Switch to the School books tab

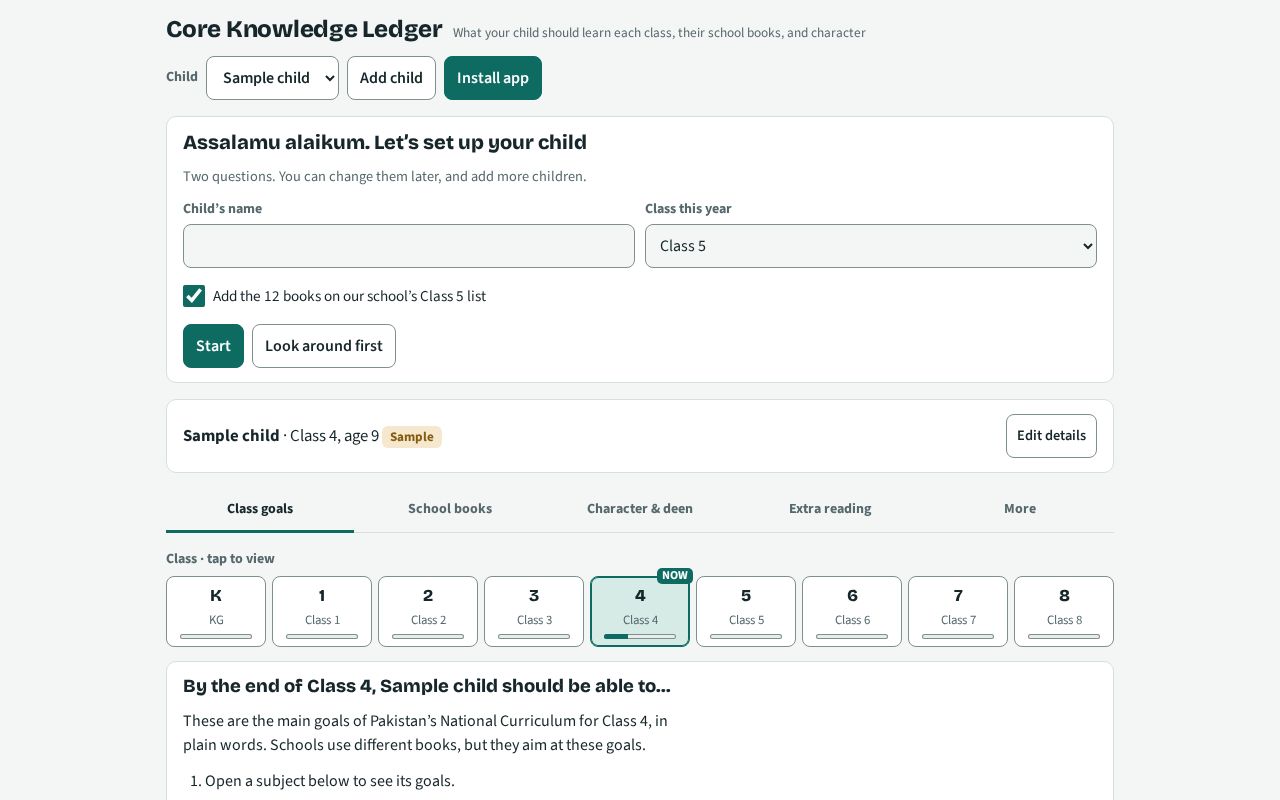450,508
